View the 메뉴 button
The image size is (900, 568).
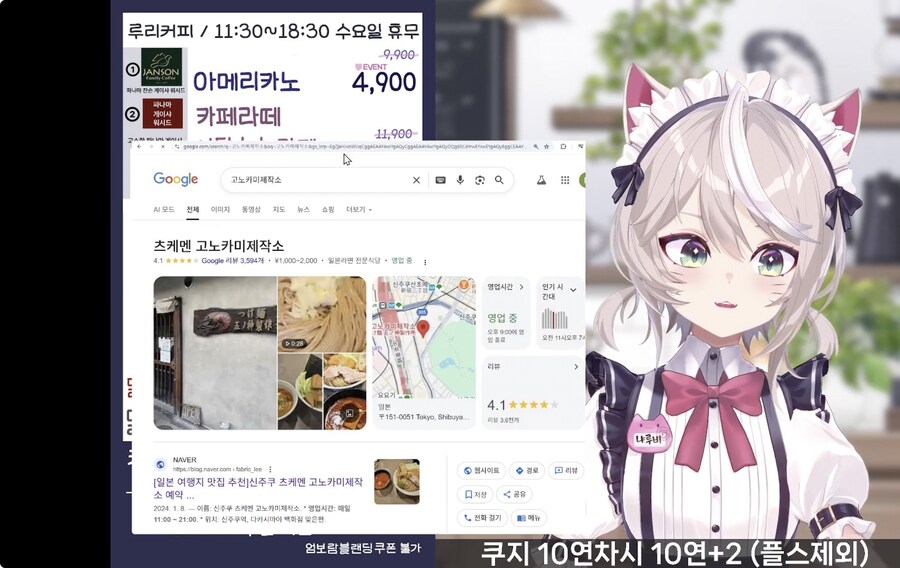click(x=528, y=518)
